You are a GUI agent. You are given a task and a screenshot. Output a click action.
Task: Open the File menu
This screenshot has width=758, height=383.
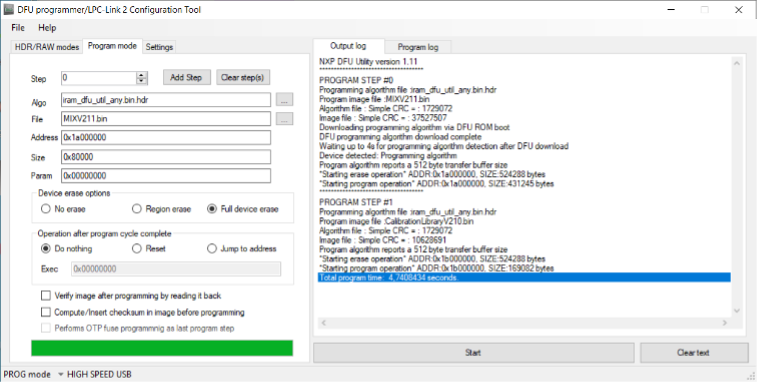18,28
